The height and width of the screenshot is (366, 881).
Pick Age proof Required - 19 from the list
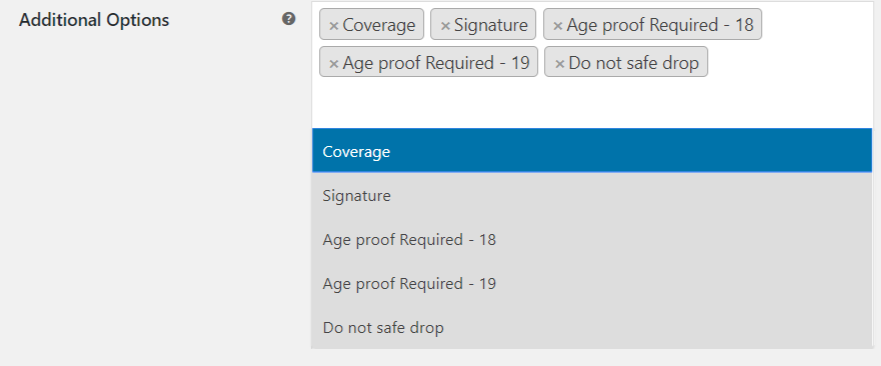[x=592, y=283]
